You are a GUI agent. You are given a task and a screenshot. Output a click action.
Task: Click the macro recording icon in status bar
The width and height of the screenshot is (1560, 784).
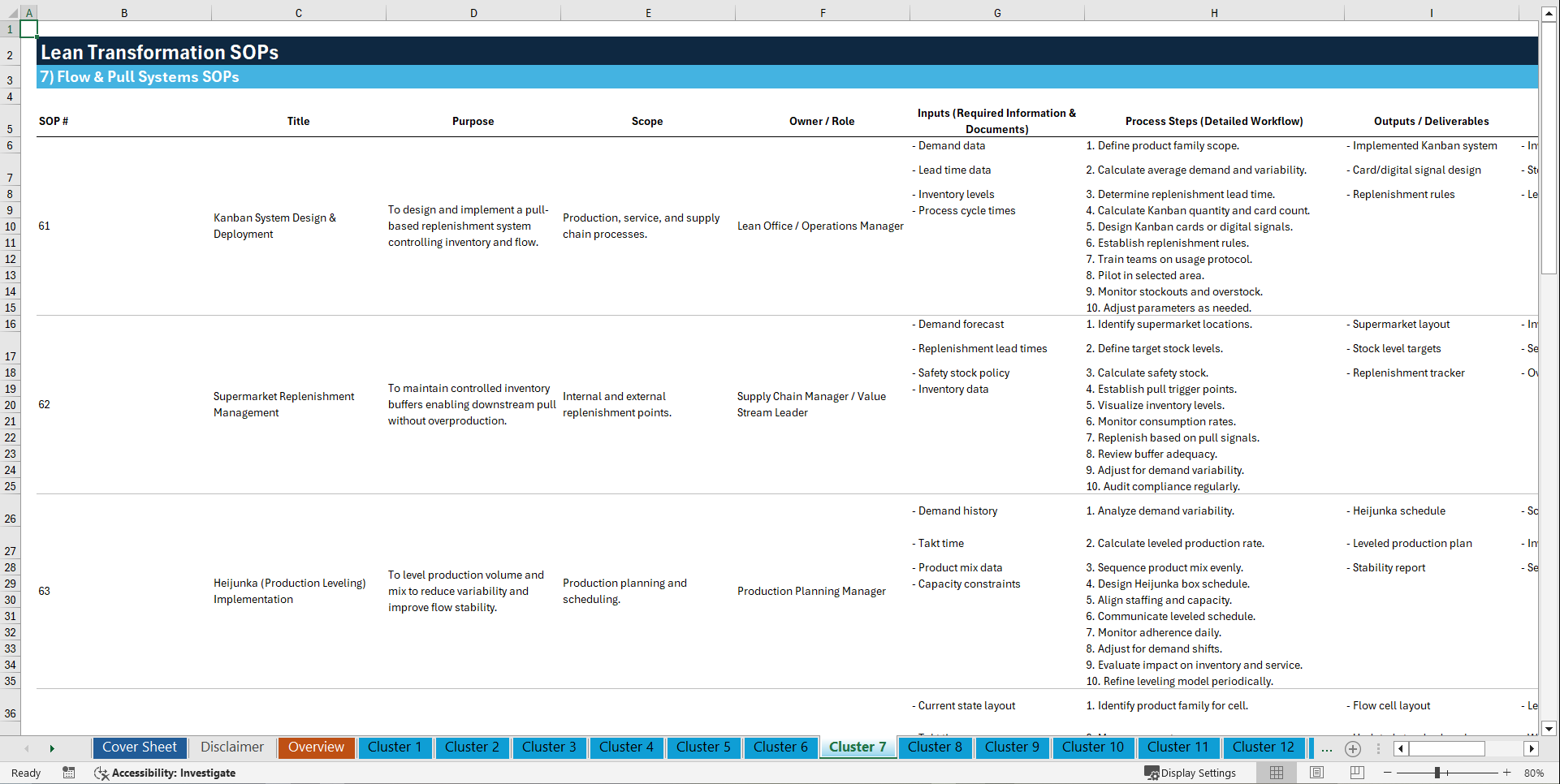point(69,773)
